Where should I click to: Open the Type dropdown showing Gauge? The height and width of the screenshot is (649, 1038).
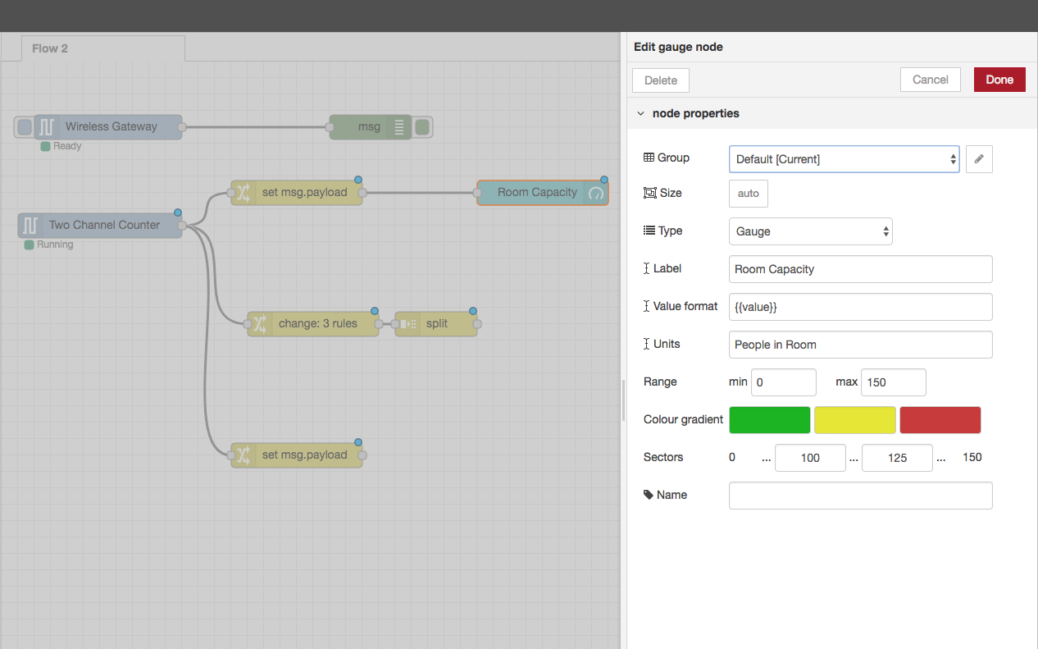(x=810, y=231)
